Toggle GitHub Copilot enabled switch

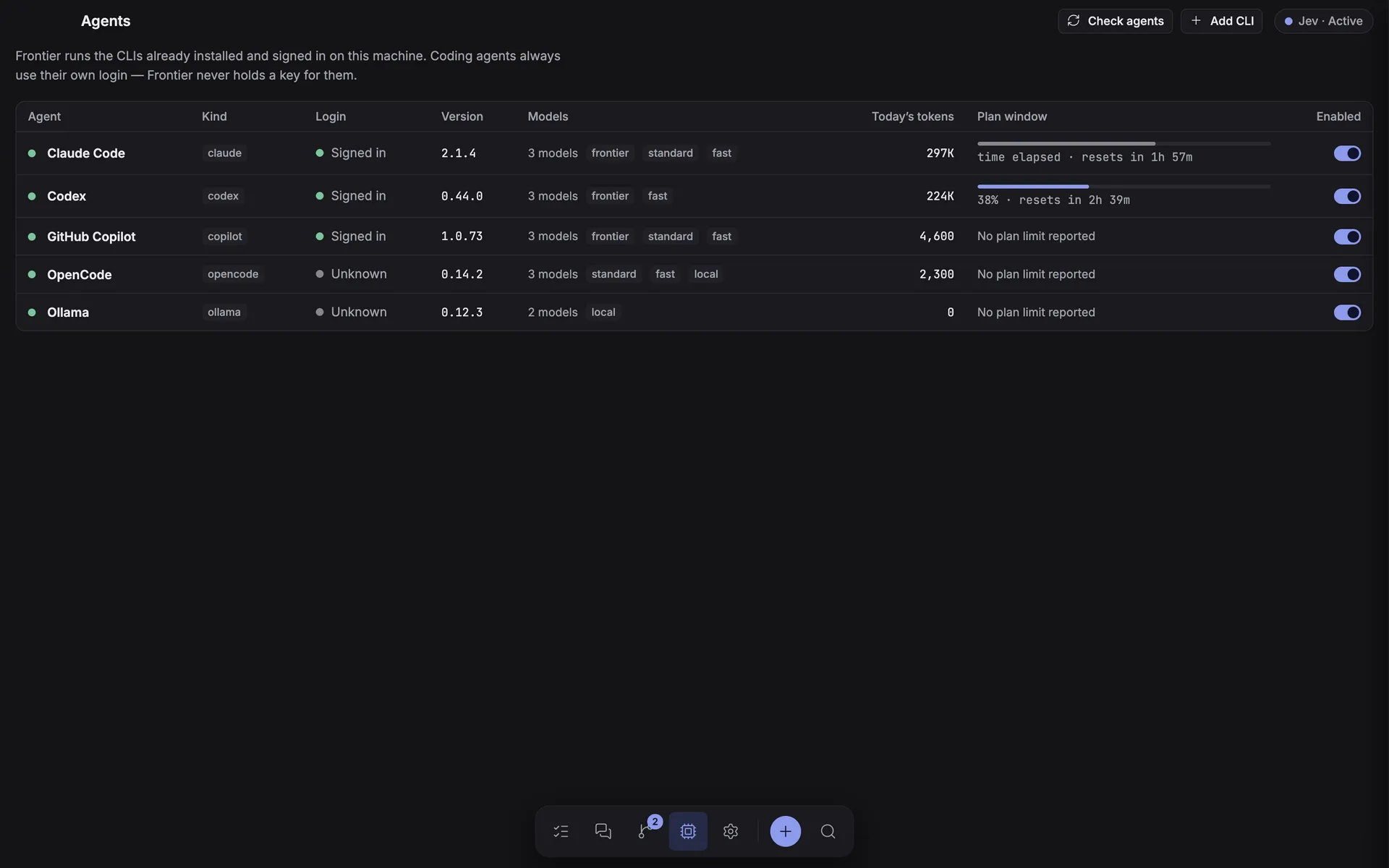1347,237
